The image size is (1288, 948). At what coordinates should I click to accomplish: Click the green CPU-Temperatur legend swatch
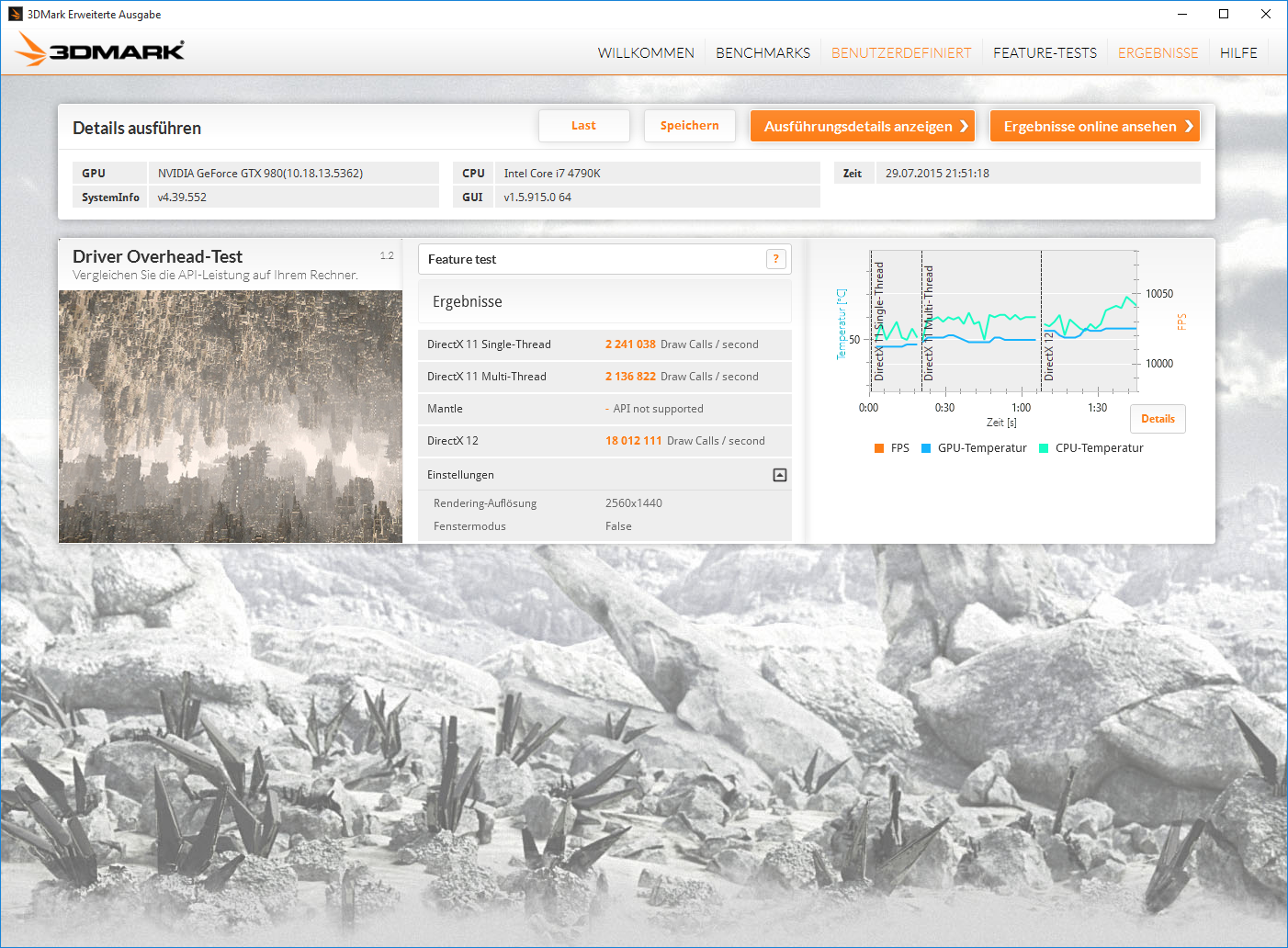tap(1044, 448)
